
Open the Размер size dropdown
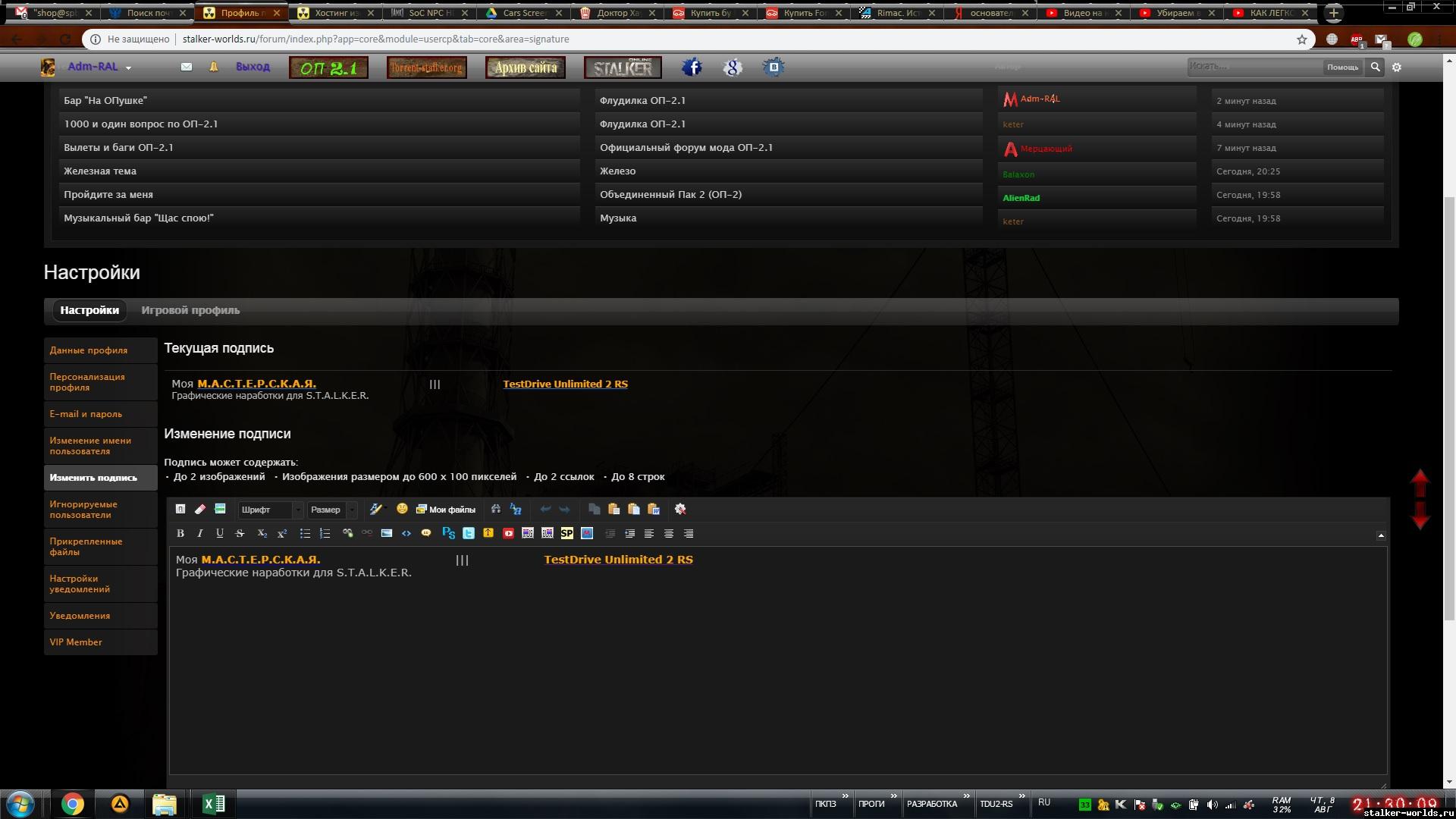[332, 510]
